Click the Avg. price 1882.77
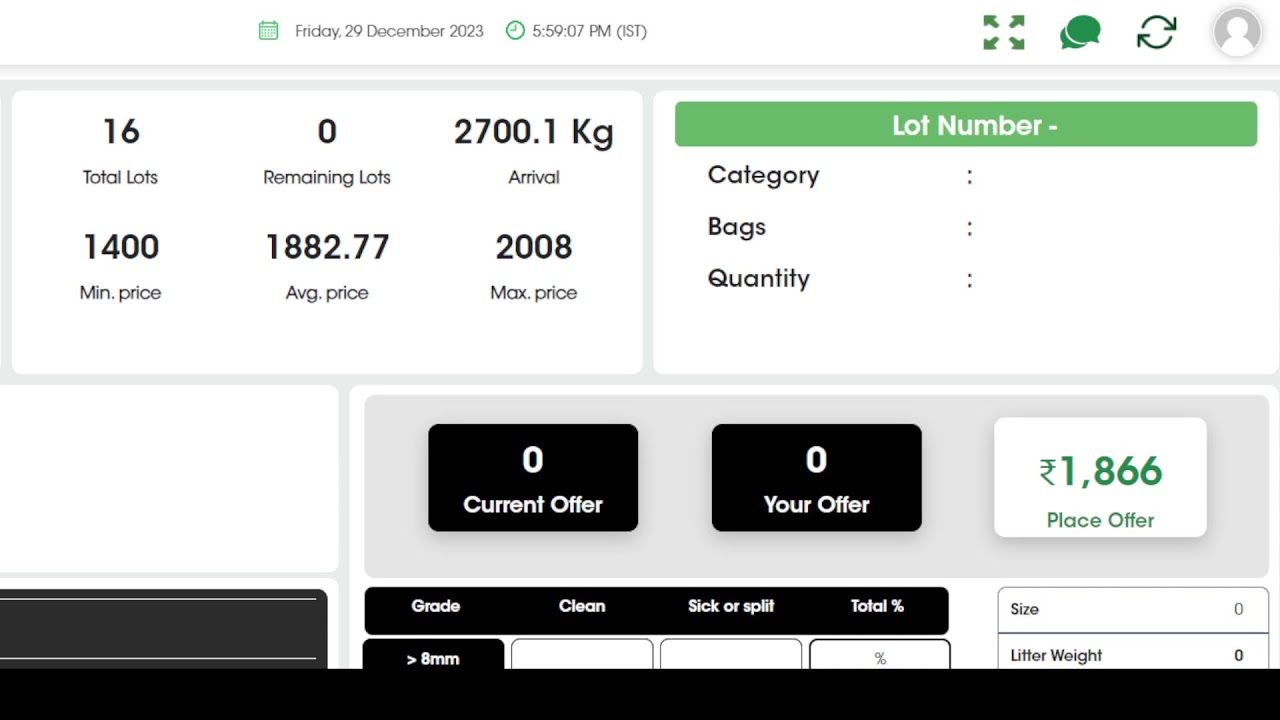This screenshot has height=720, width=1280. pos(327,247)
